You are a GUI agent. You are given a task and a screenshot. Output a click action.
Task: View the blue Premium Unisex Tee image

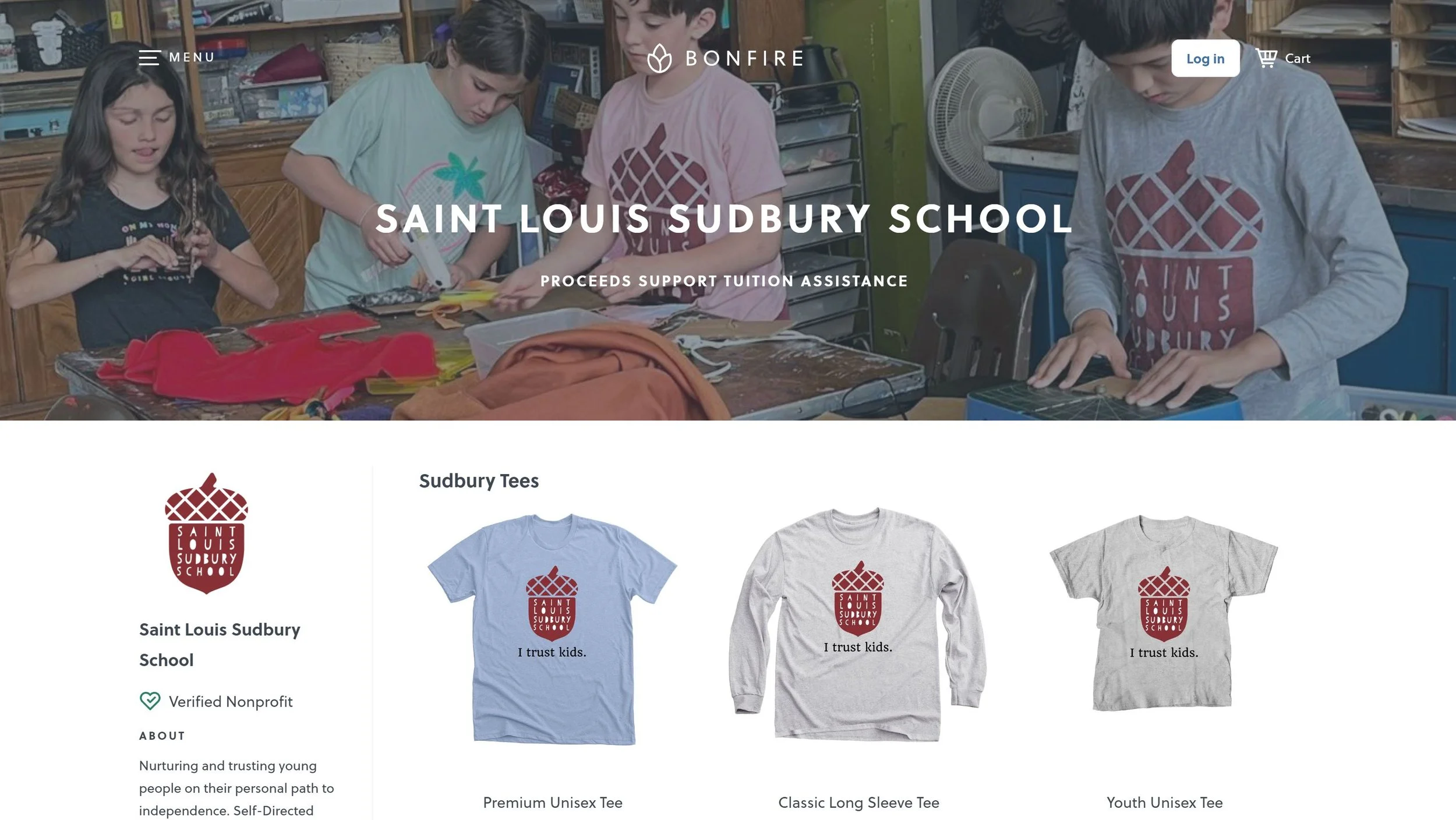tap(552, 629)
